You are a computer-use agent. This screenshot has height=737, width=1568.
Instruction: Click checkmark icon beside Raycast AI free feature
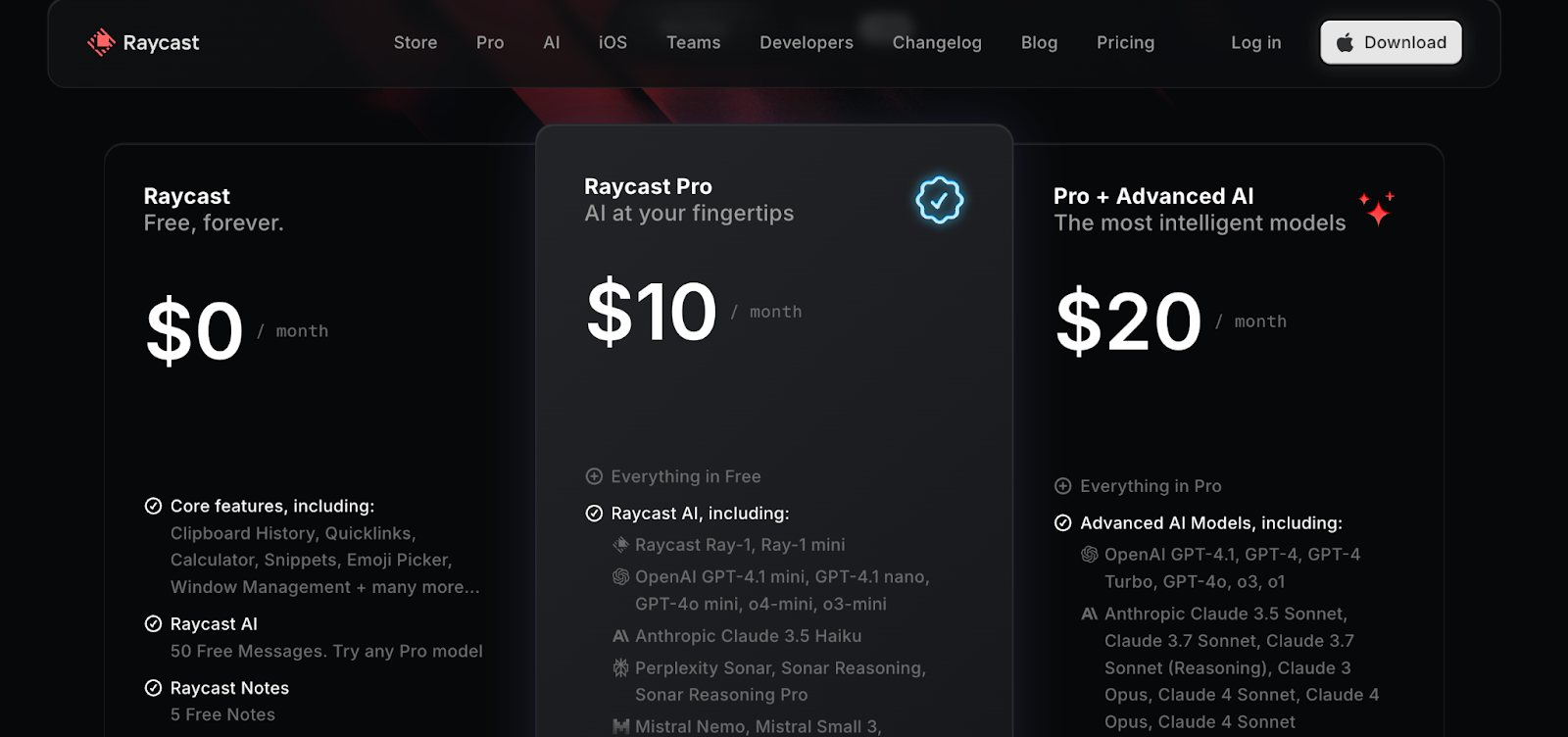153,624
